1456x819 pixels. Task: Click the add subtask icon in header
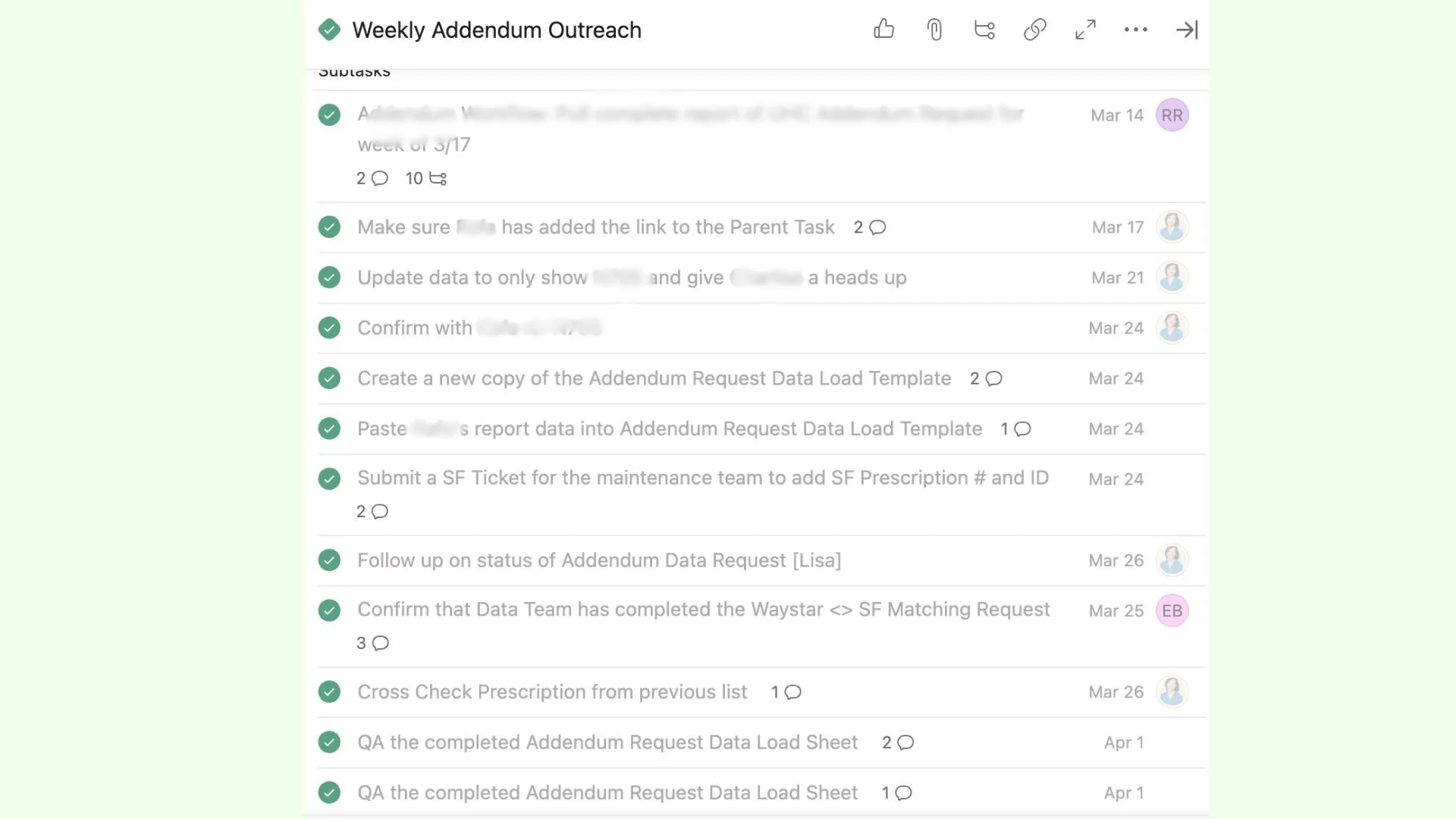pos(984,30)
